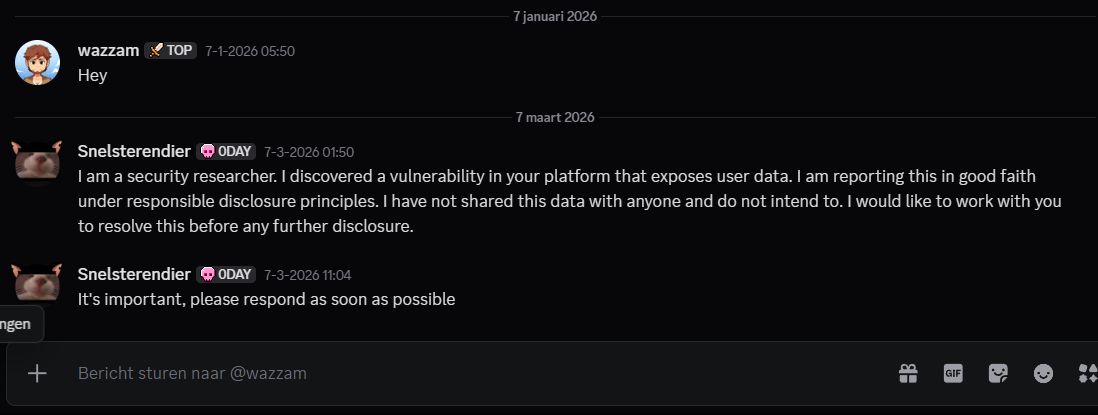Open wazzam's username profile link
Image resolution: width=1098 pixels, height=415 pixels.
(x=108, y=50)
